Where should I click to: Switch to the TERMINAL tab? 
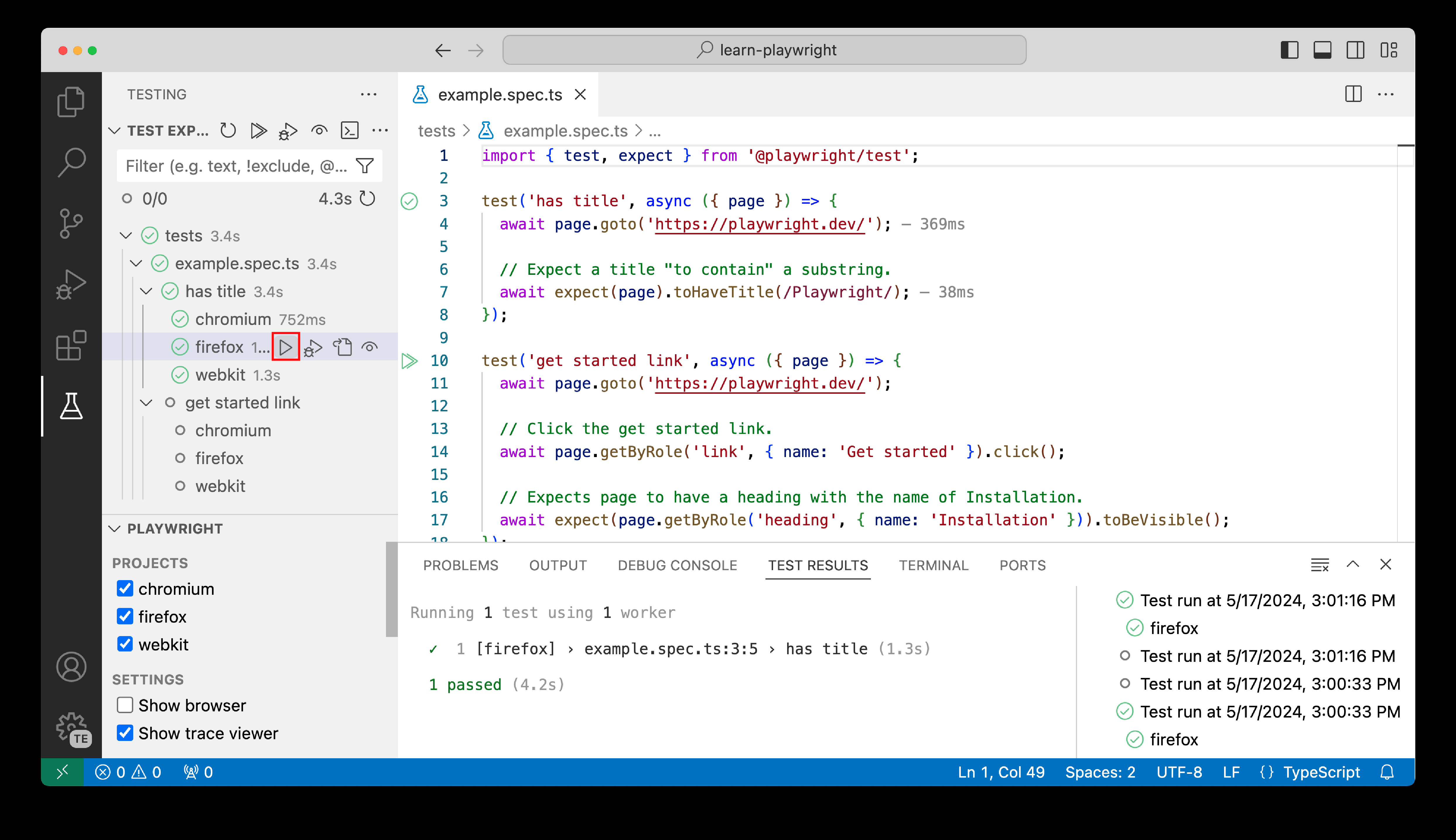coord(933,565)
